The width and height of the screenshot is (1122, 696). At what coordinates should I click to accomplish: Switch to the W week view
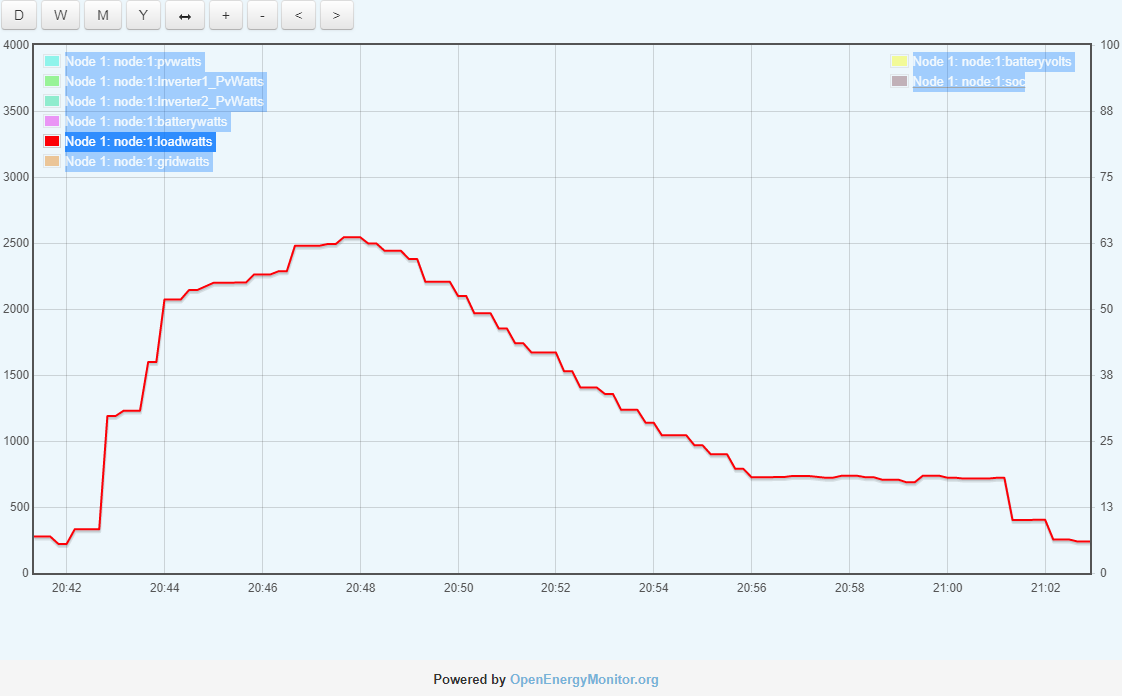[x=60, y=15]
